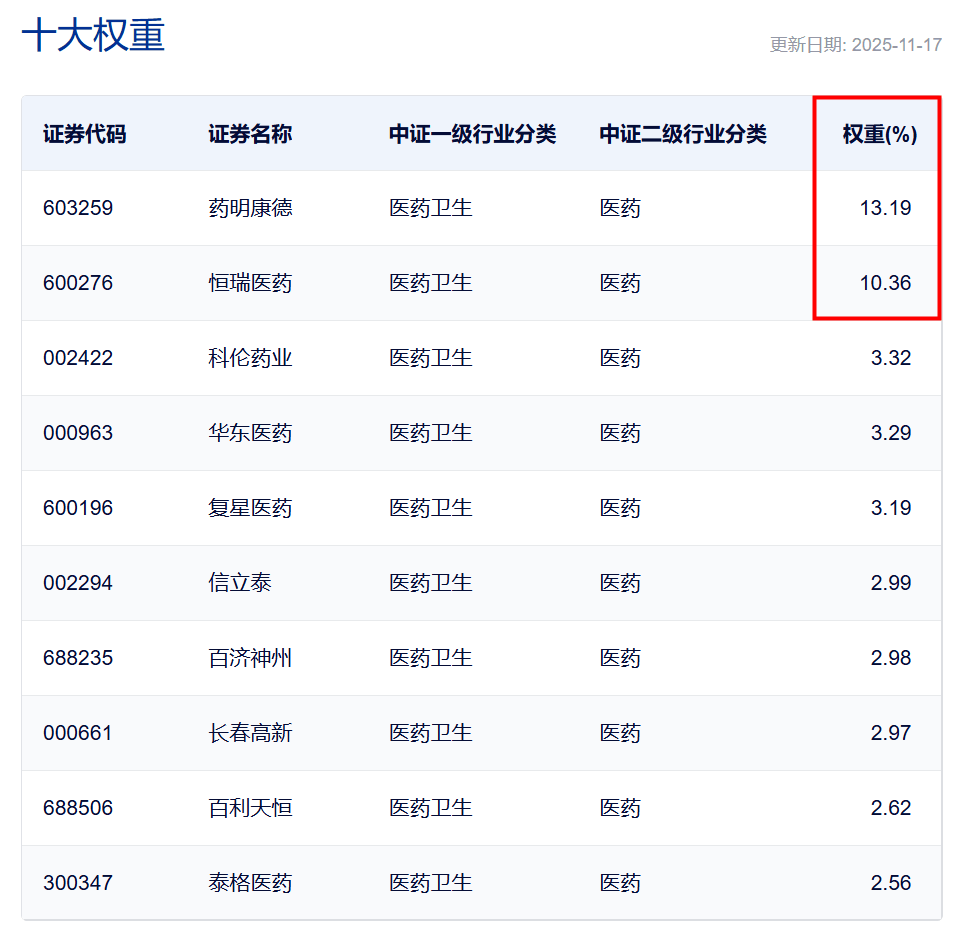Viewport: 959px width, 937px height.
Task: Select stock code 600196
Action: (x=78, y=508)
